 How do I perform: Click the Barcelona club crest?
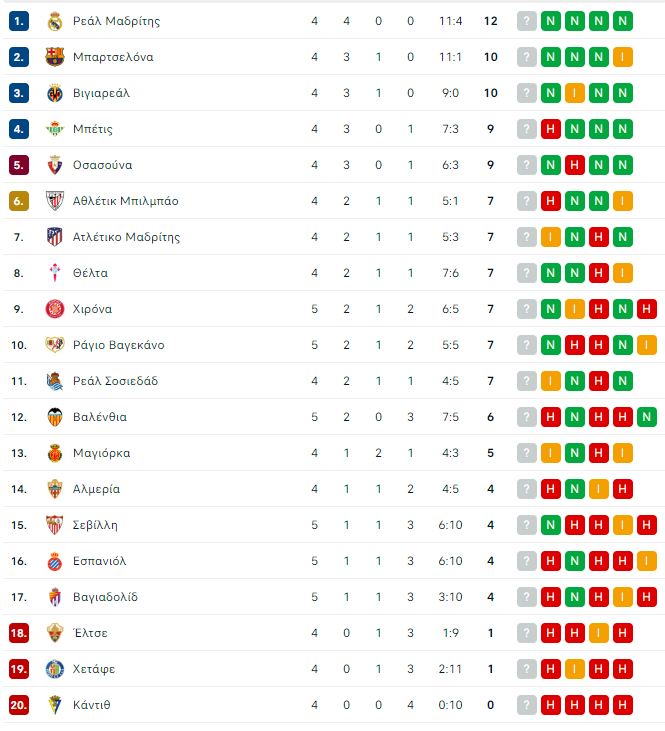tap(55, 57)
